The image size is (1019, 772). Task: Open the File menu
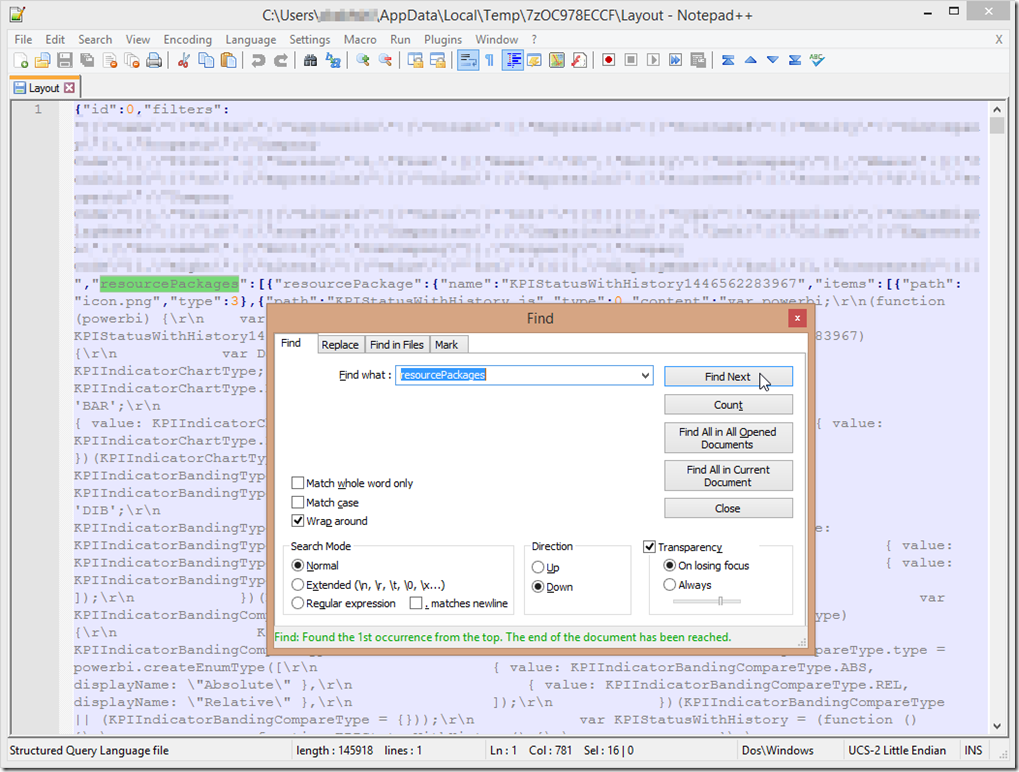point(23,40)
